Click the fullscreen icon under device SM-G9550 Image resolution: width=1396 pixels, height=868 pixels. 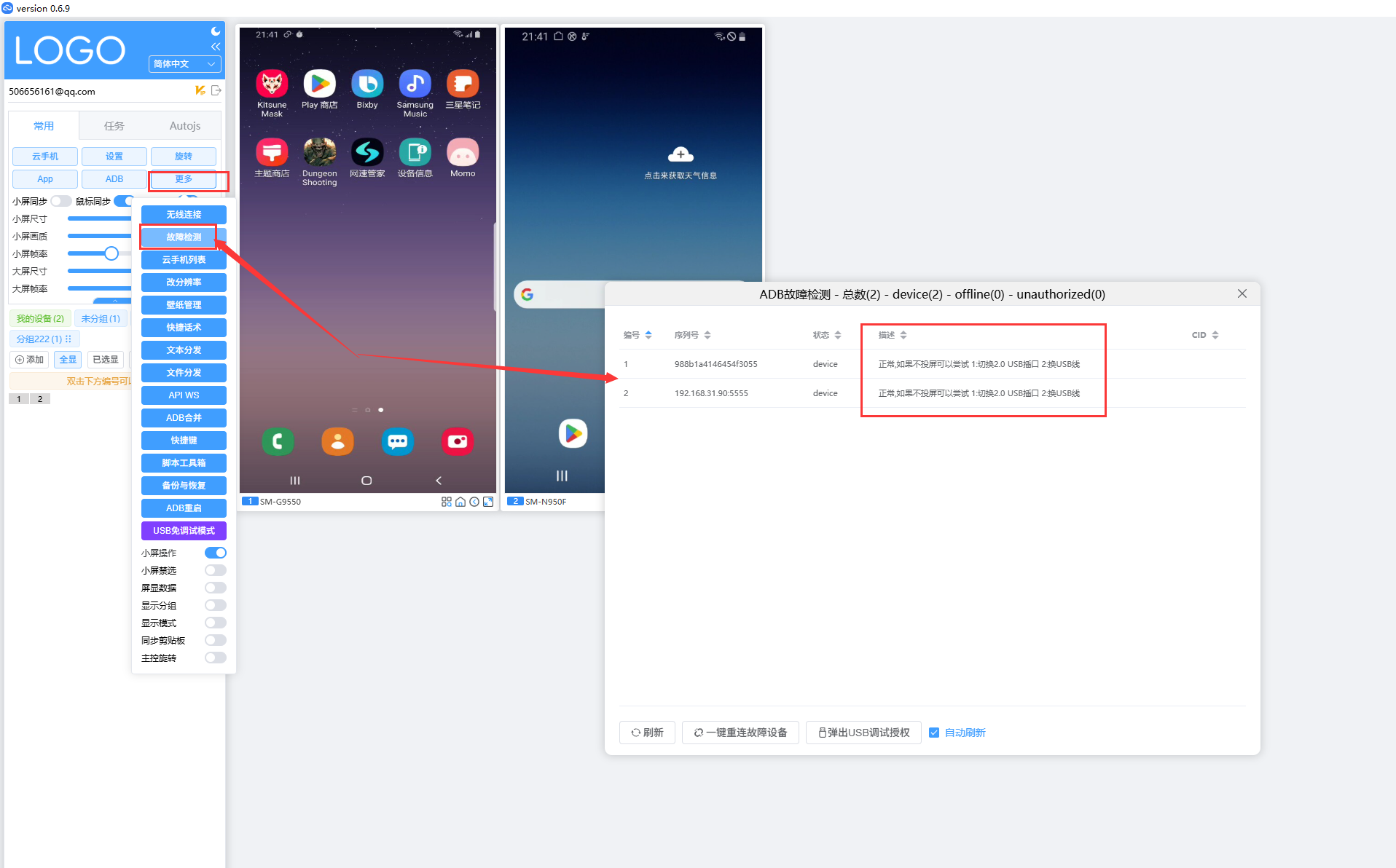tap(488, 502)
